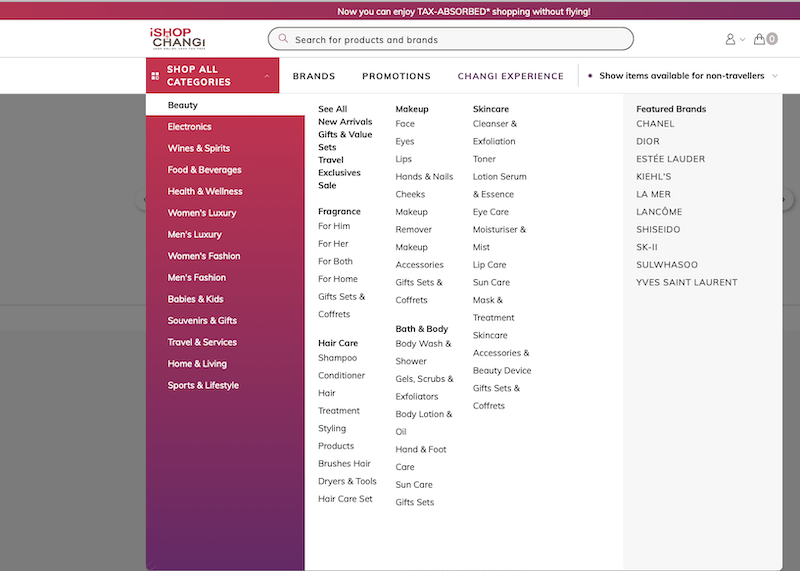Collapse the Shop All Categories menu

(267, 76)
